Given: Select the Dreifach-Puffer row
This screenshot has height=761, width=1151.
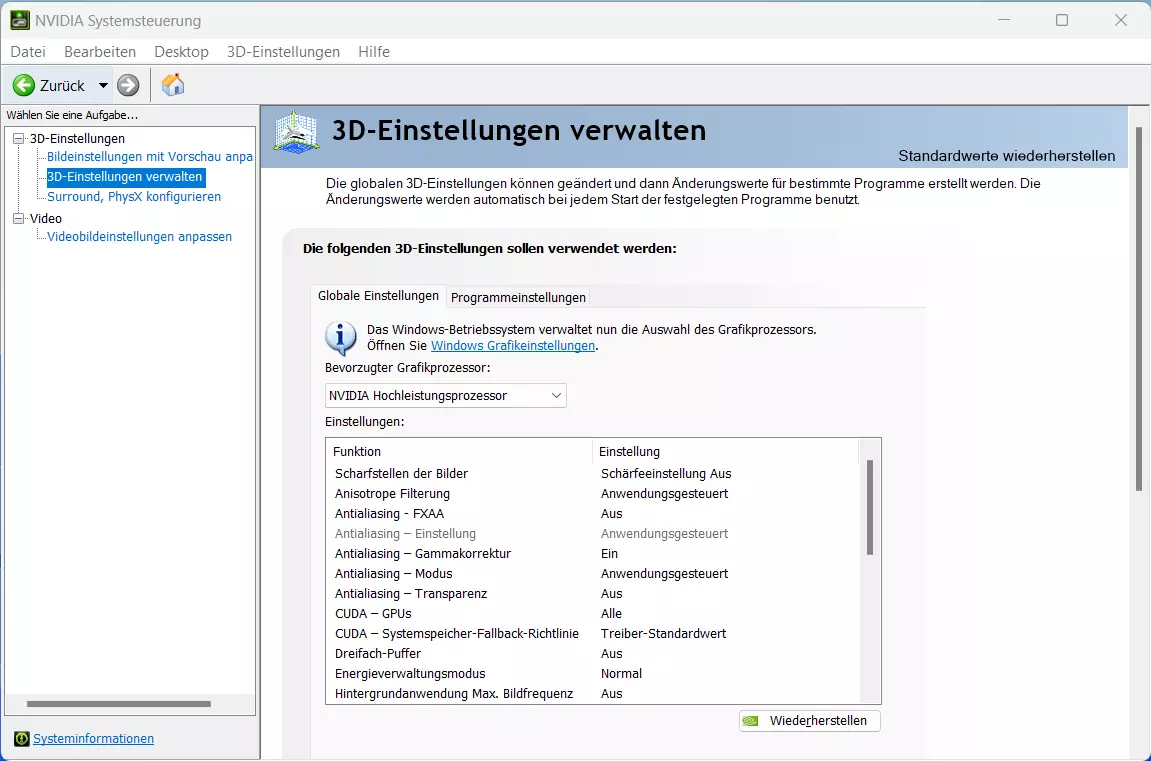Looking at the screenshot, I should 592,654.
